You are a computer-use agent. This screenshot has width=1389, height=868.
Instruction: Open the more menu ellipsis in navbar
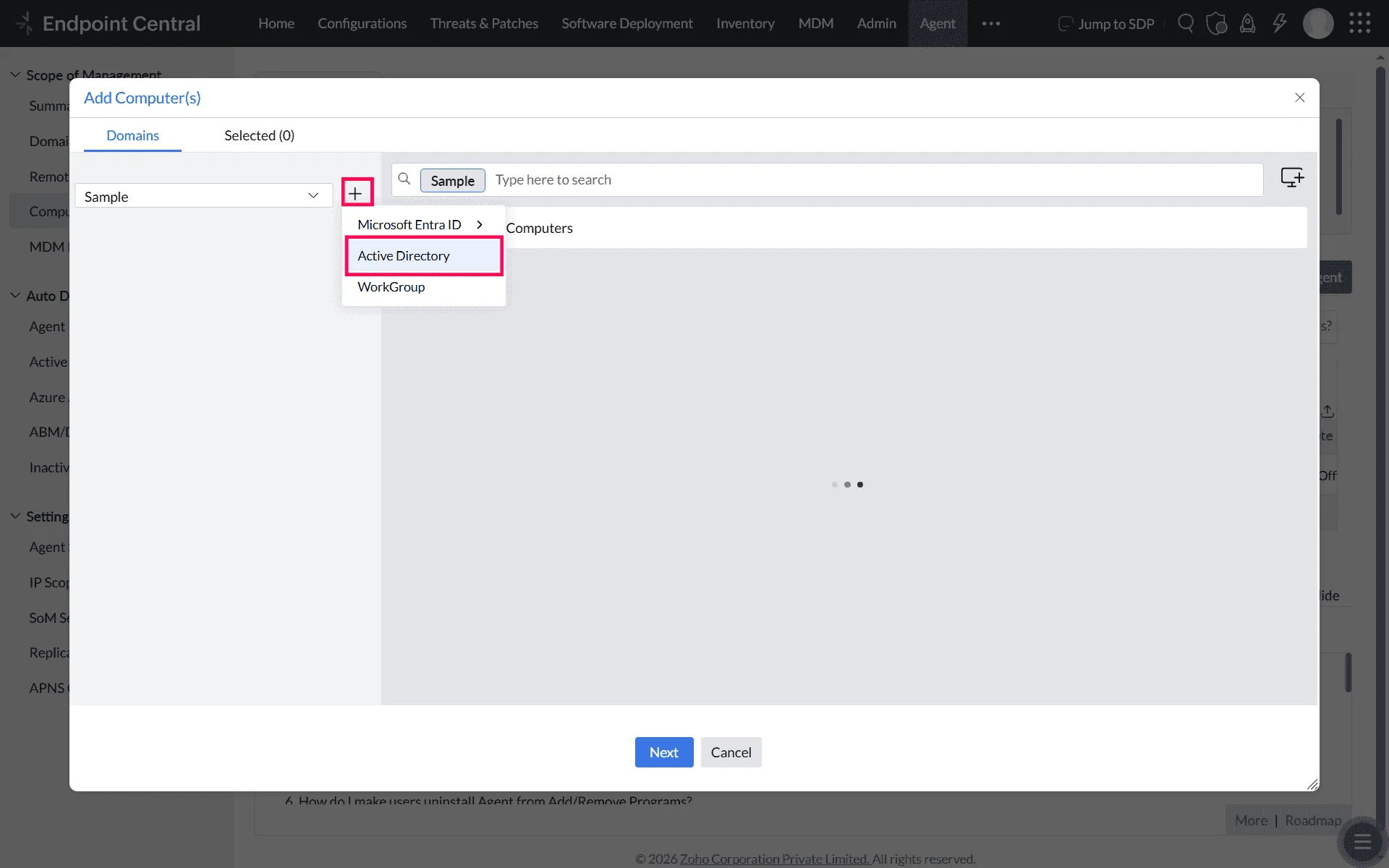[x=991, y=23]
